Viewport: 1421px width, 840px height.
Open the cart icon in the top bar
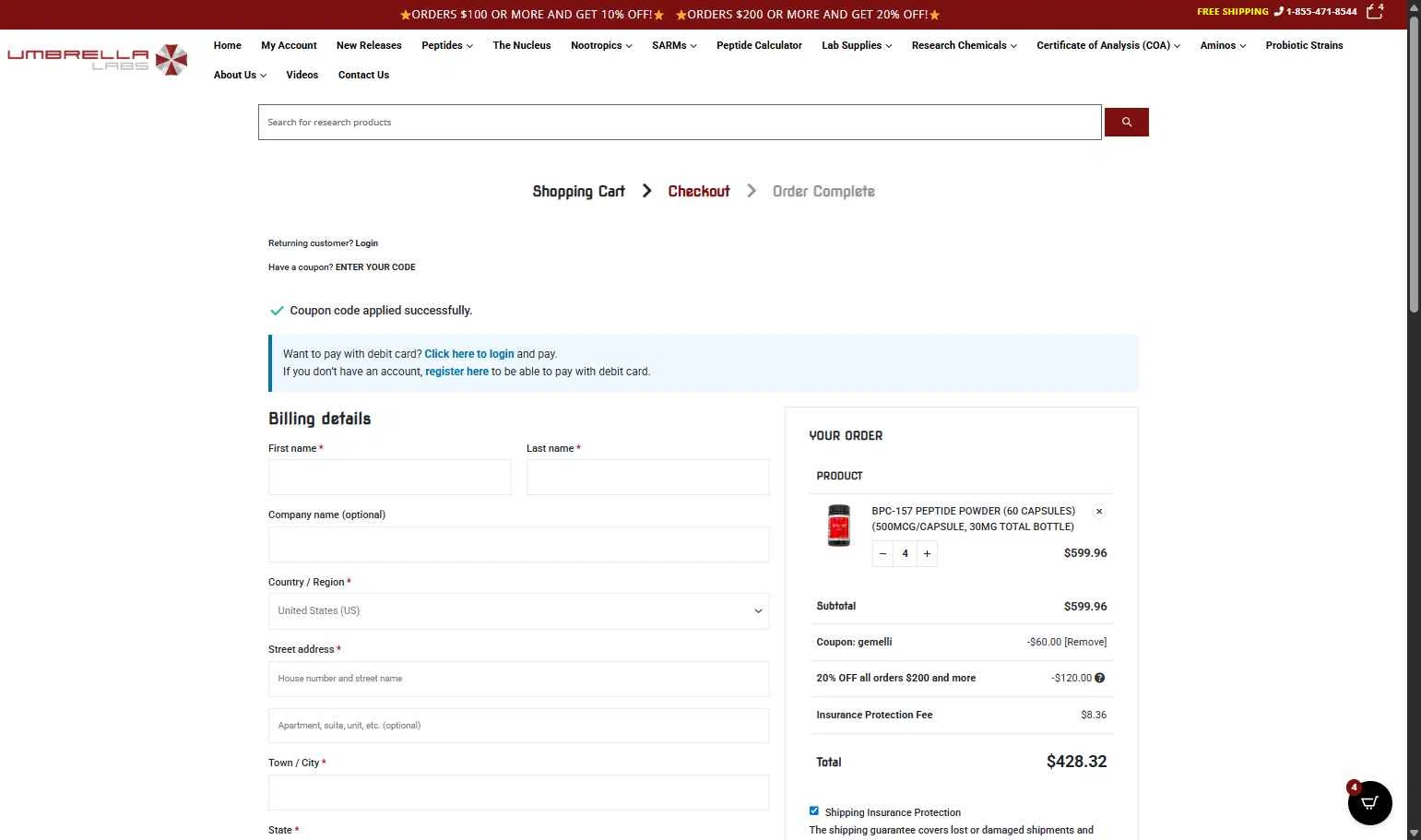click(x=1375, y=11)
